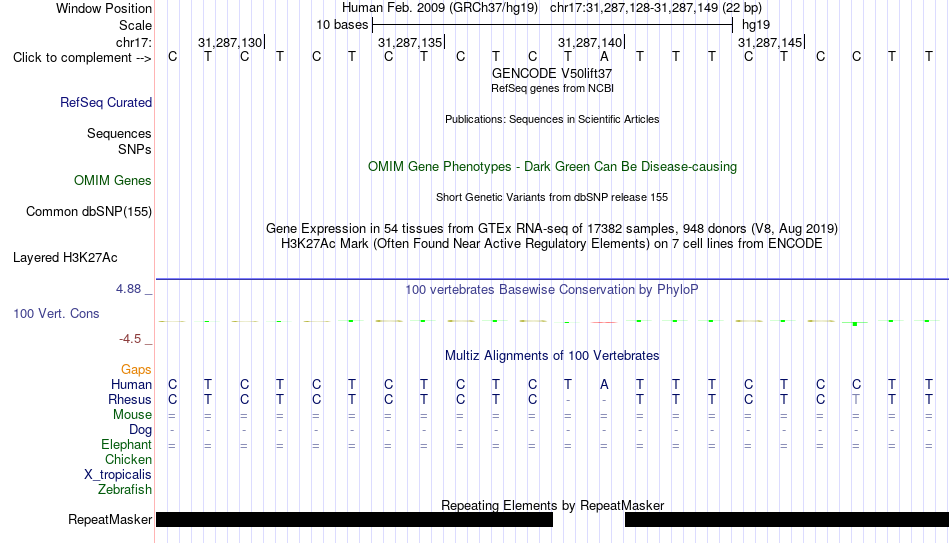
Task: Click the Elephant alignment row label
Action: pos(126,445)
